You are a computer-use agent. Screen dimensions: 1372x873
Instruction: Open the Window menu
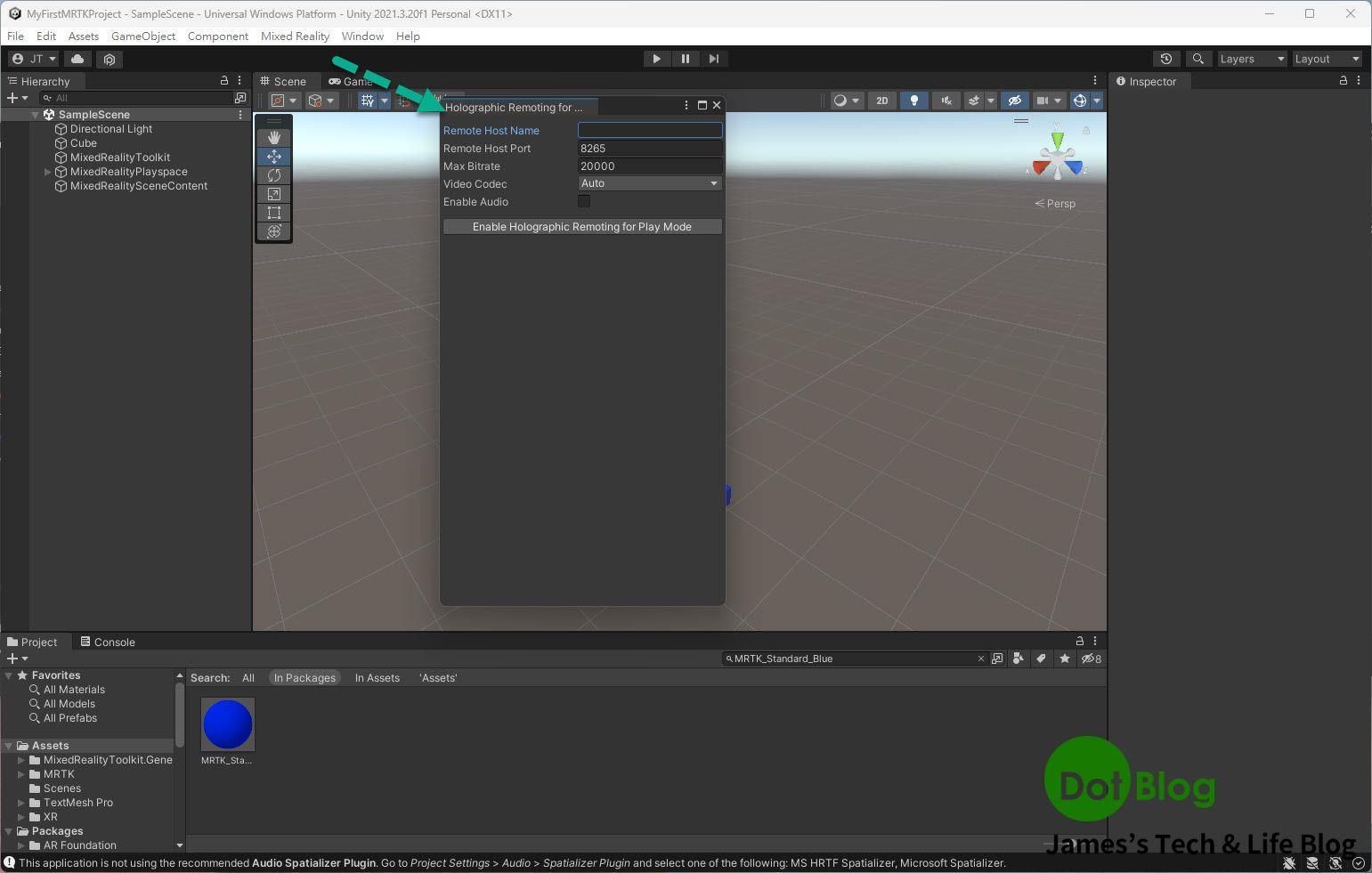(x=362, y=36)
